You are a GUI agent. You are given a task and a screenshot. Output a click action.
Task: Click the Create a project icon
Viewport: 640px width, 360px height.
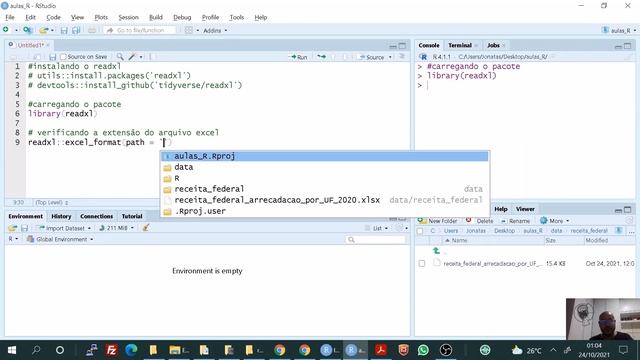pyautogui.click(x=27, y=30)
